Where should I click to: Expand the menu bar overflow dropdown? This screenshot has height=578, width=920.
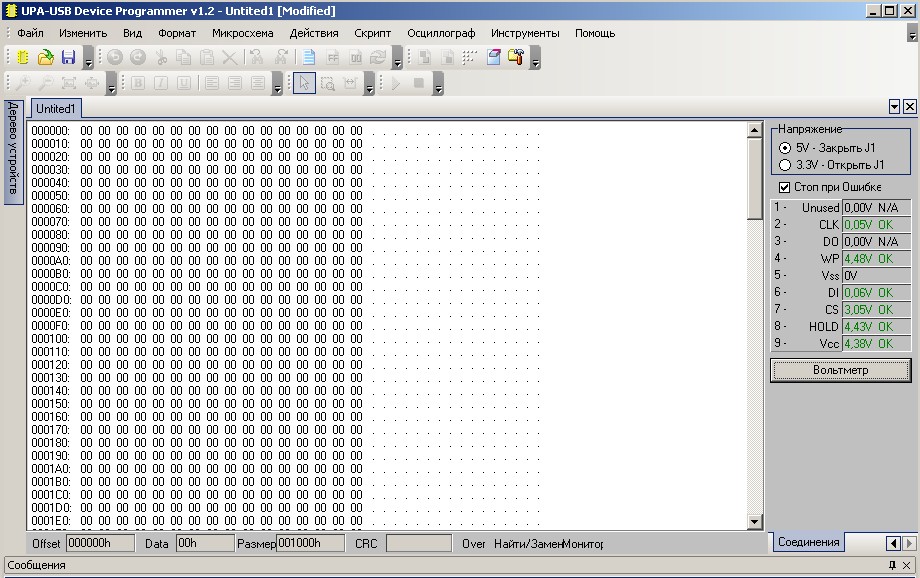click(912, 33)
